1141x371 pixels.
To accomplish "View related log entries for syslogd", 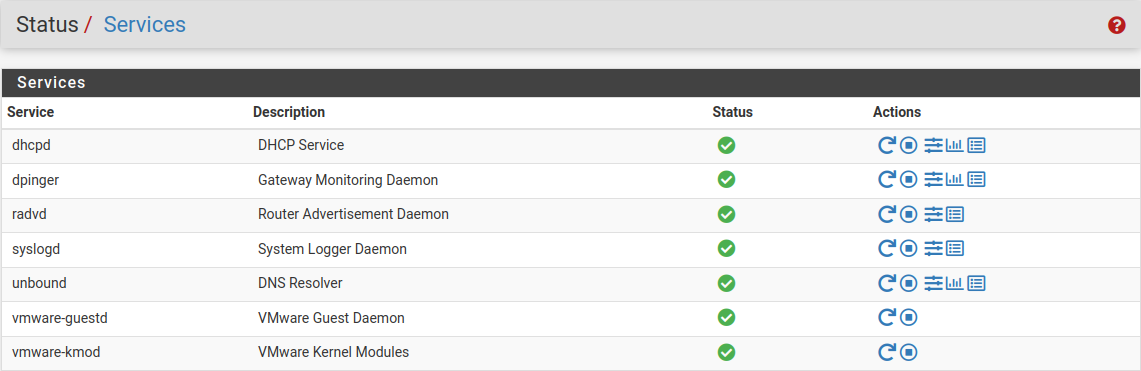I will pyautogui.click(x=955, y=249).
